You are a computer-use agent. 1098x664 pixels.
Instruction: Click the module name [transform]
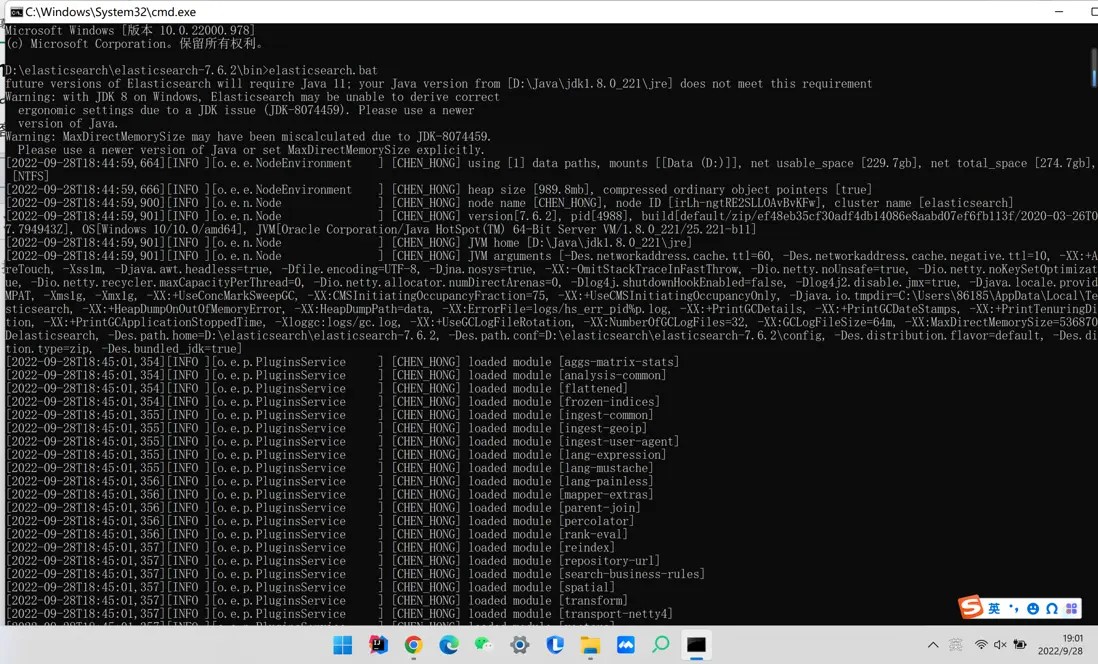[x=592, y=601]
